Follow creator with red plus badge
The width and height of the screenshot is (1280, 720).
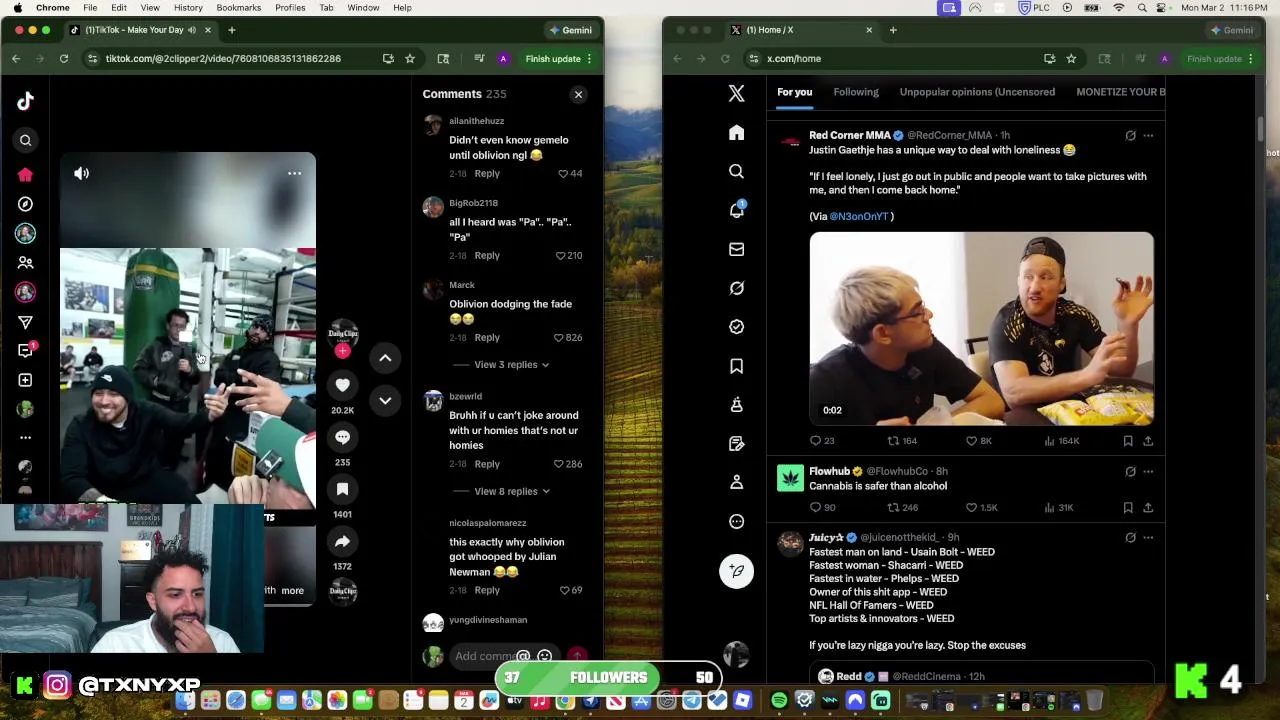[x=342, y=351]
